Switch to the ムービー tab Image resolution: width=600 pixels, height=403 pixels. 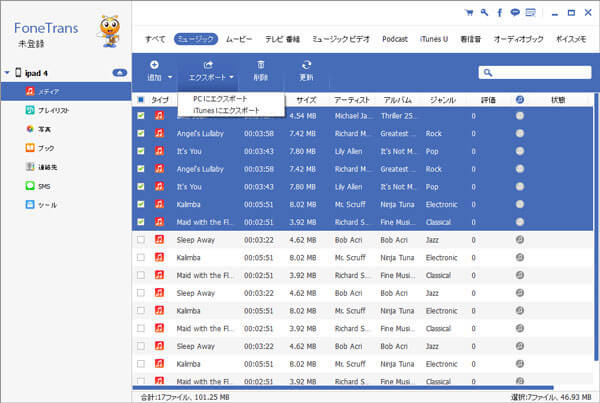tap(239, 39)
